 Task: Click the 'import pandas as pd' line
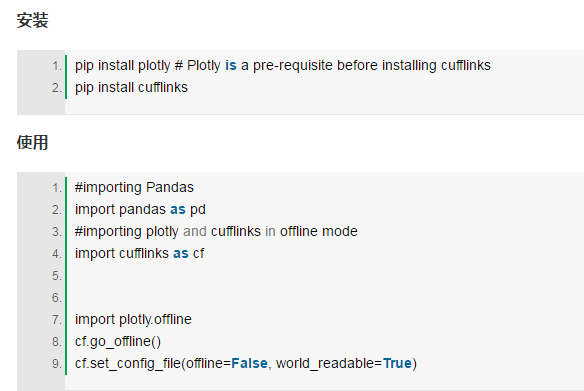coord(140,209)
